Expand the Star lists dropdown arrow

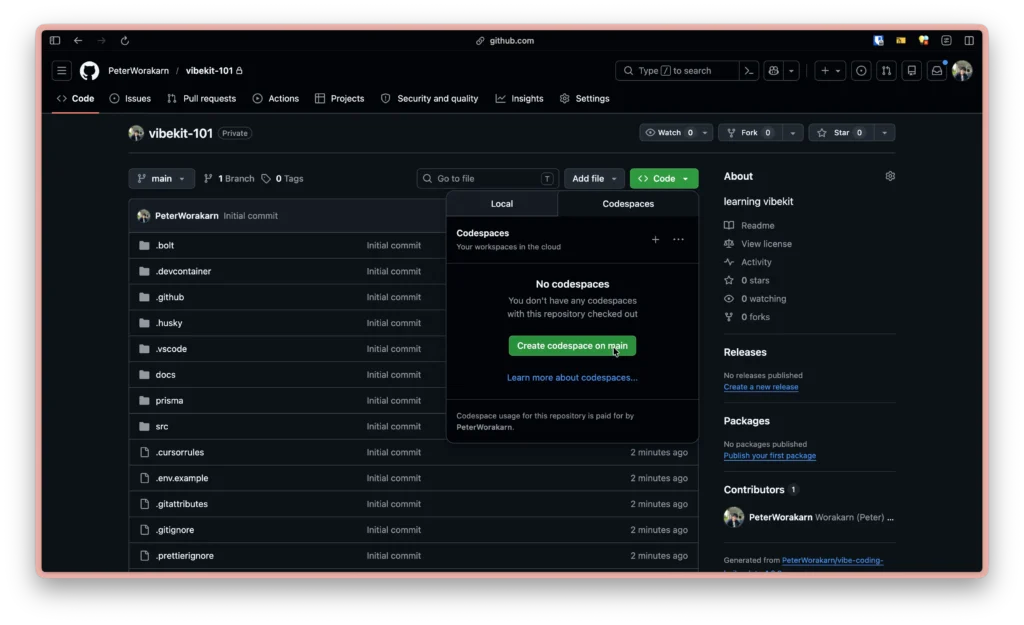pos(884,133)
